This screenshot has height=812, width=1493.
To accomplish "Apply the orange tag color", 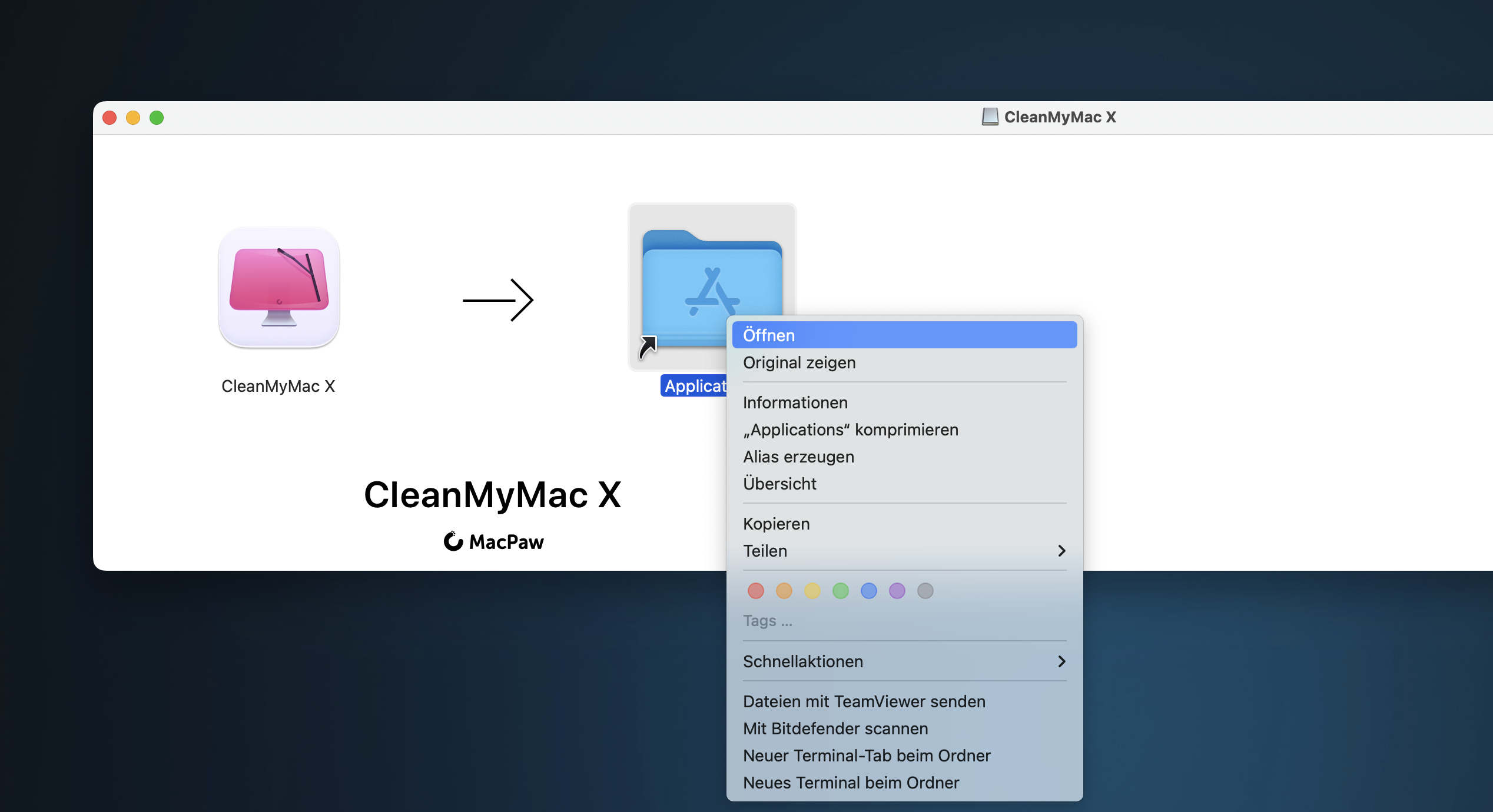I will pyautogui.click(x=784, y=591).
